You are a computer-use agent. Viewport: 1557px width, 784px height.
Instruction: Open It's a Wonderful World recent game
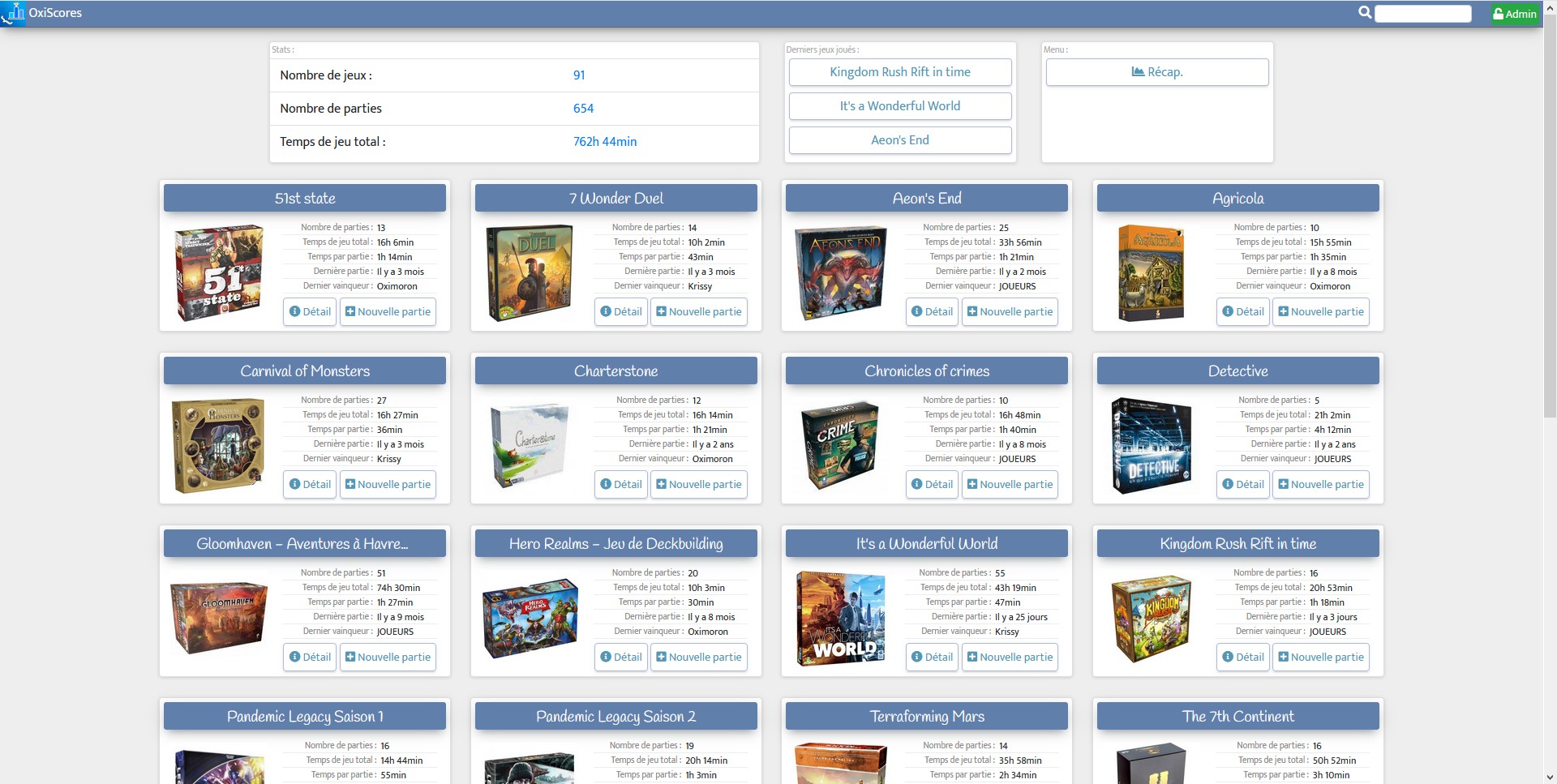(900, 106)
